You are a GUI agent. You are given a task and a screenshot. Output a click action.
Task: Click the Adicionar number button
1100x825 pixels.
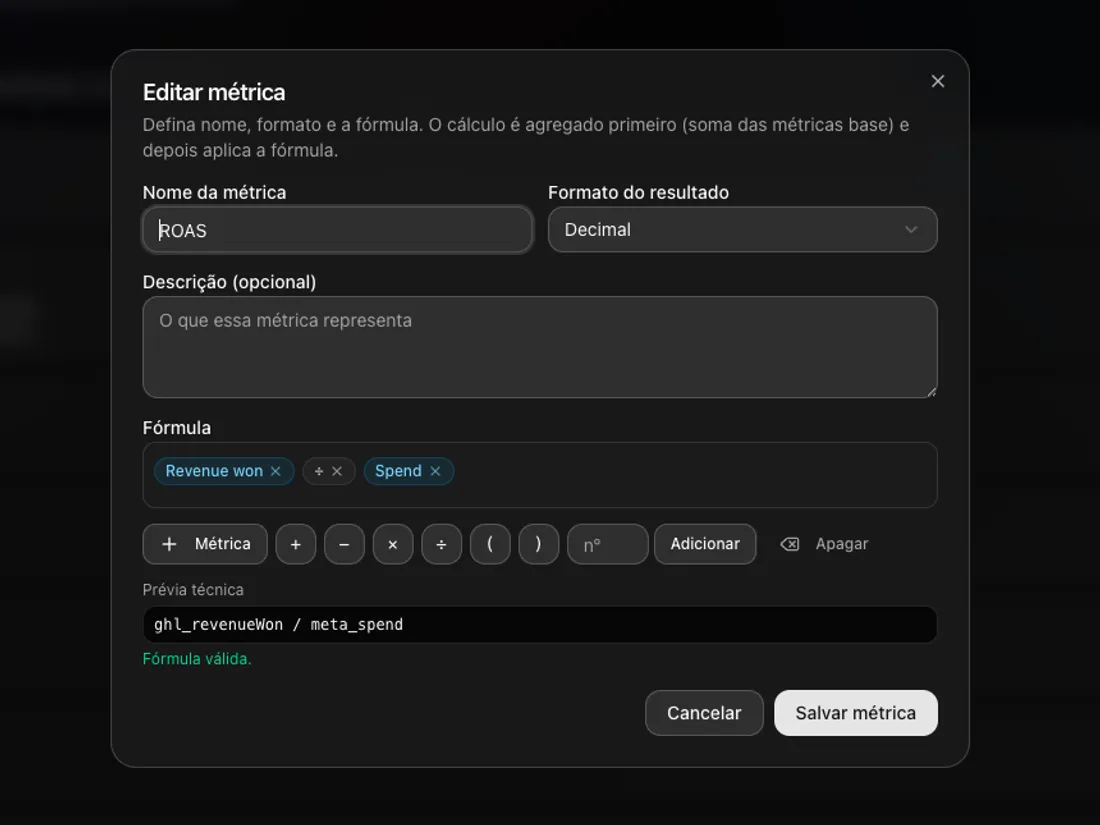coord(705,544)
